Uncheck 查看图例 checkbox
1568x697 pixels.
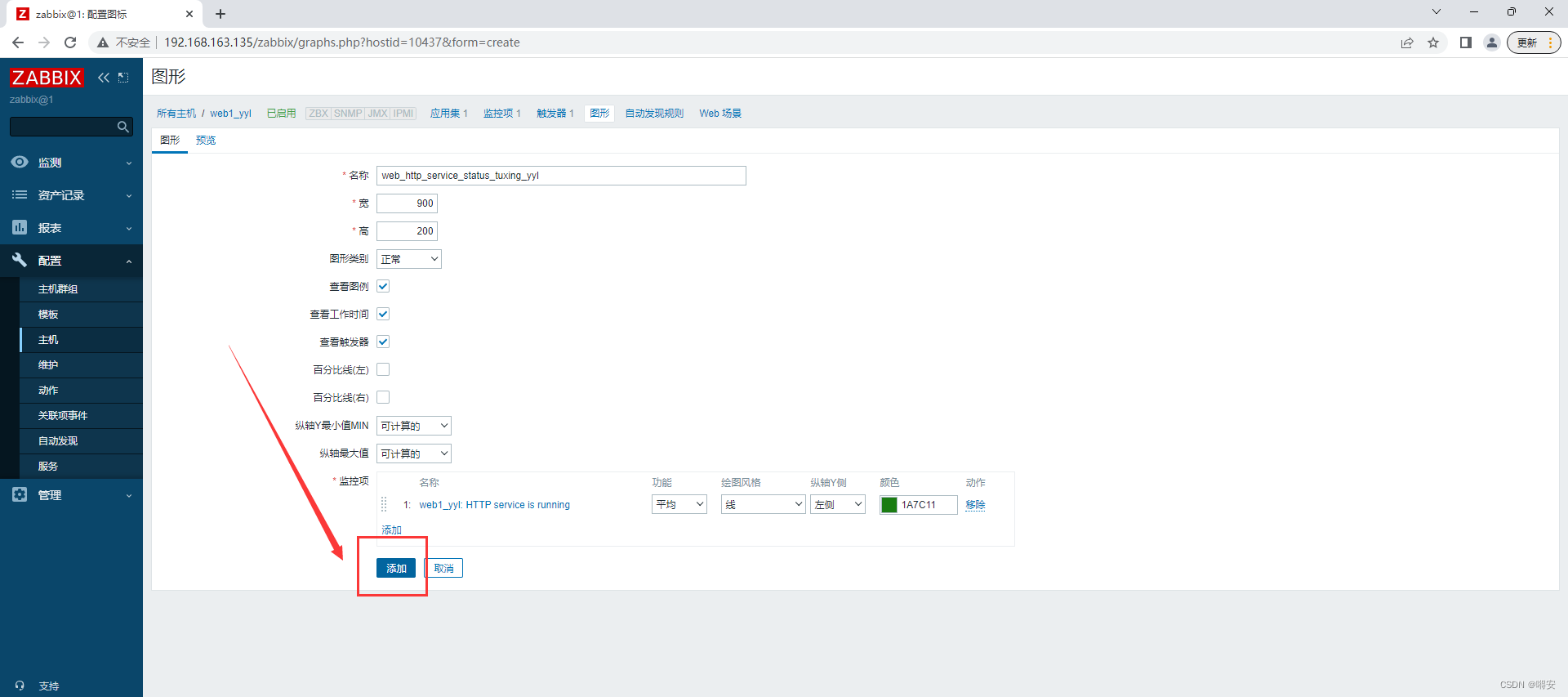pyautogui.click(x=383, y=286)
